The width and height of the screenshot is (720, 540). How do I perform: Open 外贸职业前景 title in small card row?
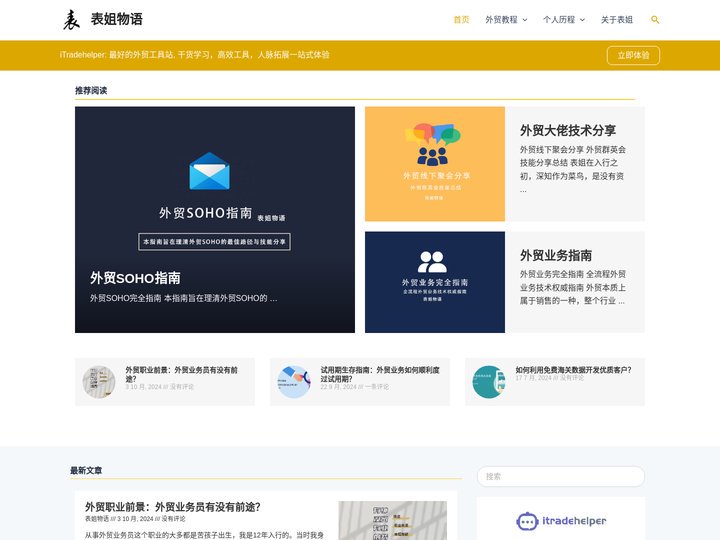(x=181, y=374)
